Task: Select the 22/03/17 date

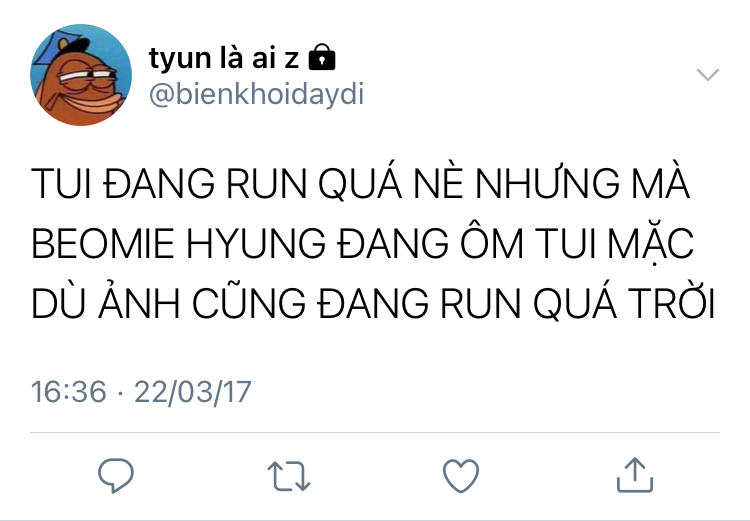Action: click(x=193, y=392)
